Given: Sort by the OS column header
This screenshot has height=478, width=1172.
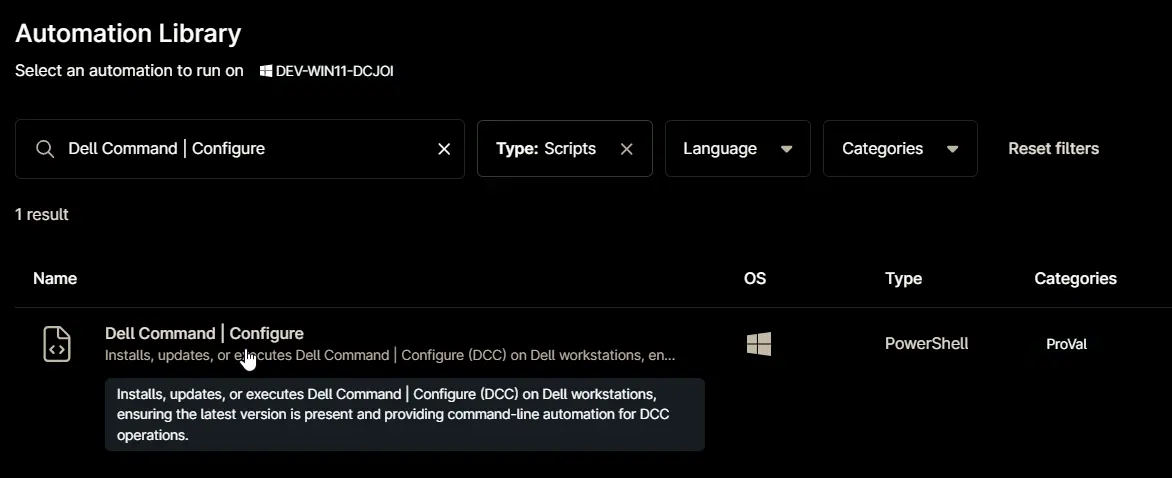Looking at the screenshot, I should (755, 279).
